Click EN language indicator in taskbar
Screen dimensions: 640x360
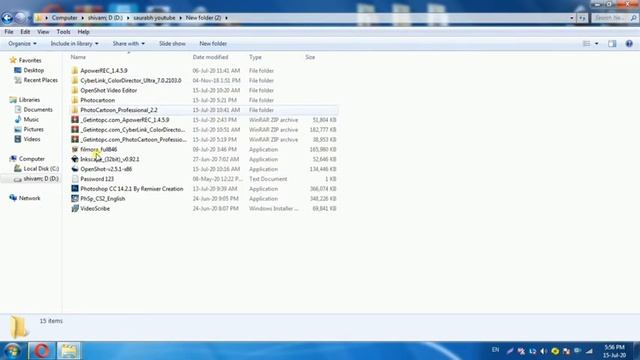click(495, 350)
